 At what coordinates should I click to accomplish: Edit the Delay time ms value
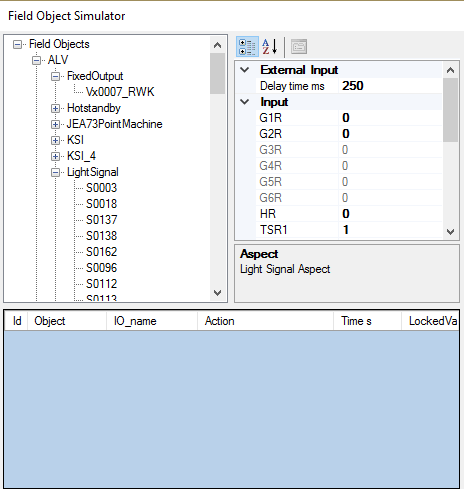pos(390,86)
